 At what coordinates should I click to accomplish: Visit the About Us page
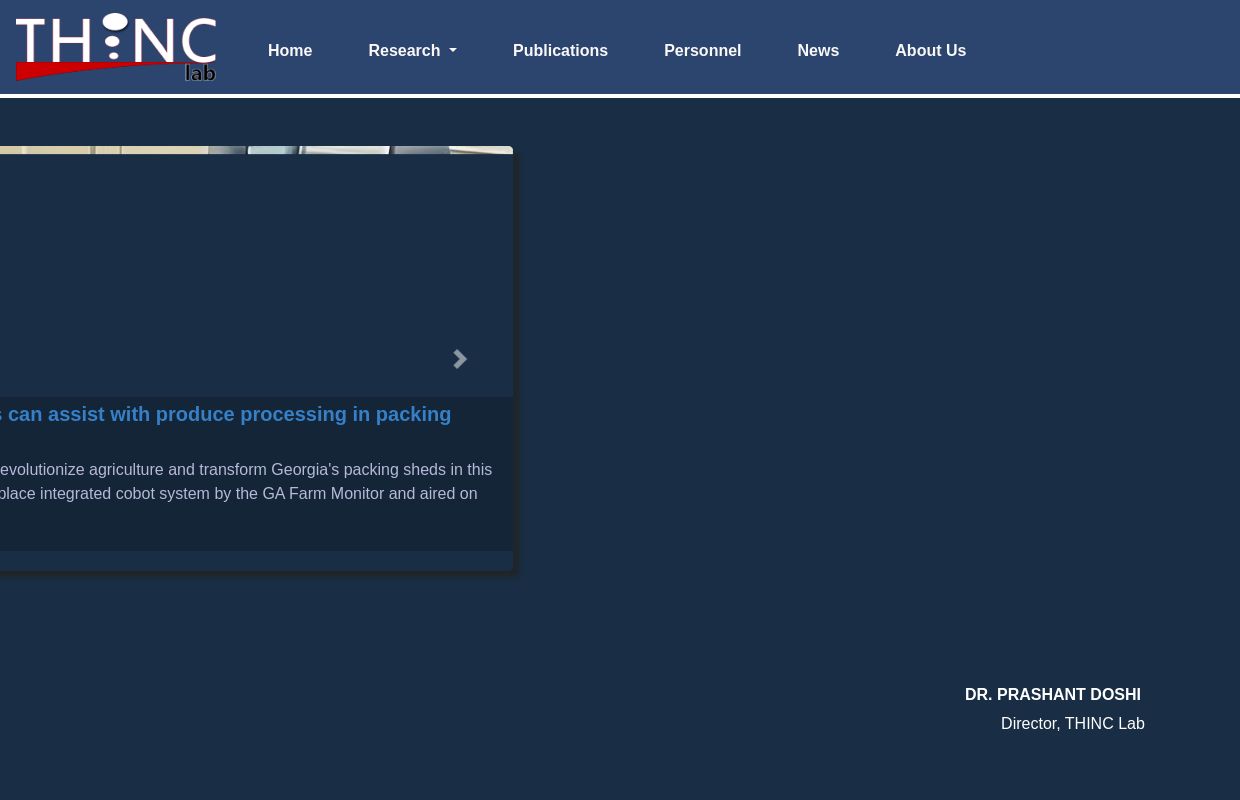[x=930, y=51]
